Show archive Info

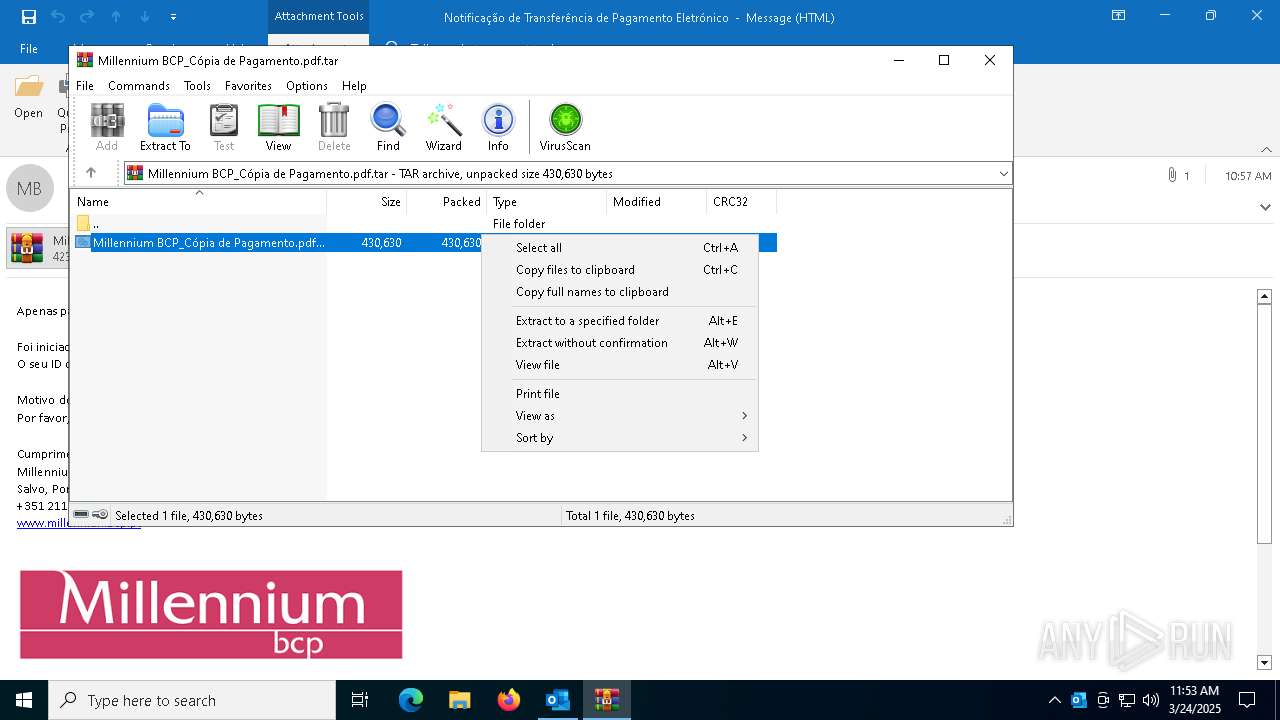(498, 127)
